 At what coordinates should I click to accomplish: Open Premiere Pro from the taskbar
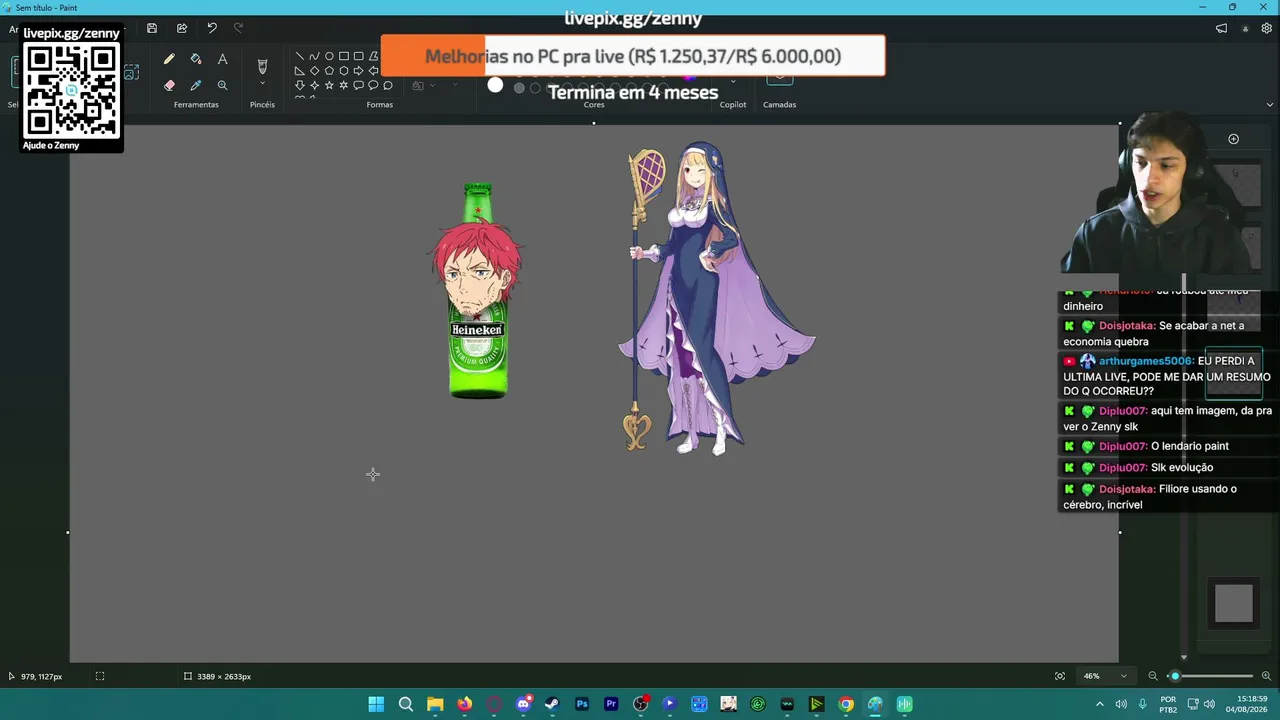pyautogui.click(x=611, y=704)
